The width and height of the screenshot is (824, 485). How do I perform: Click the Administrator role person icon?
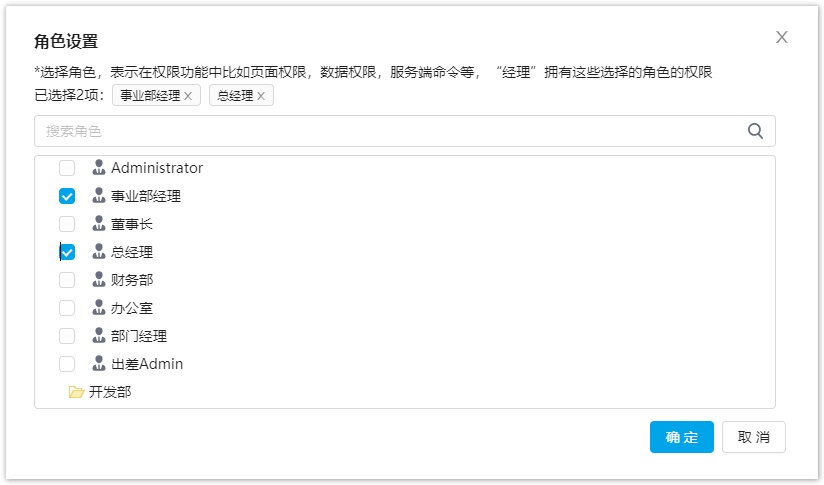[x=99, y=168]
